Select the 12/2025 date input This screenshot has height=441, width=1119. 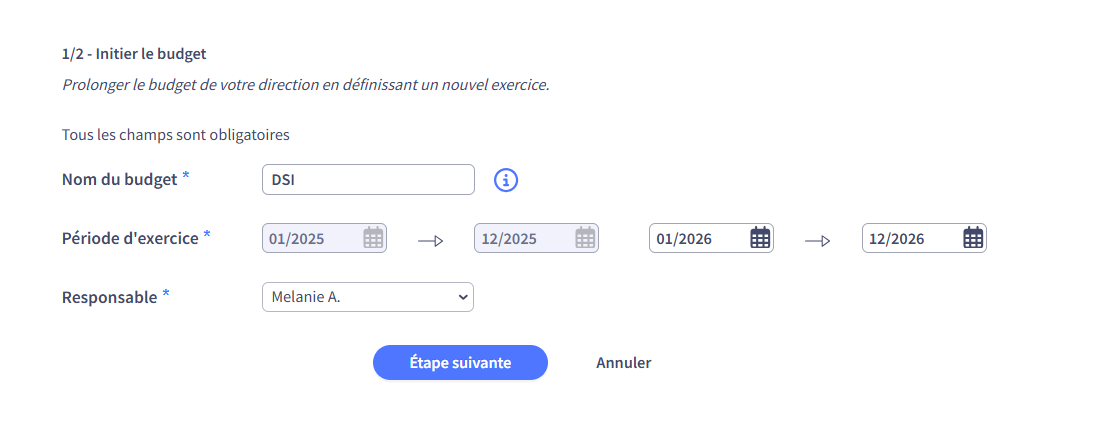(537, 238)
